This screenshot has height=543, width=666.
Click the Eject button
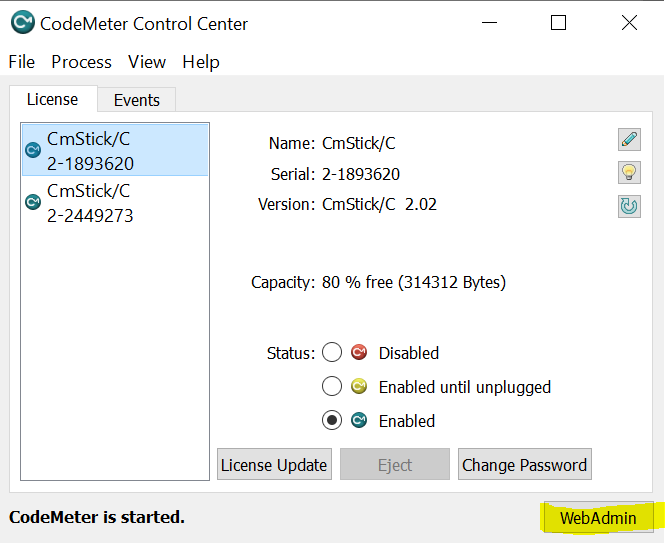(395, 464)
